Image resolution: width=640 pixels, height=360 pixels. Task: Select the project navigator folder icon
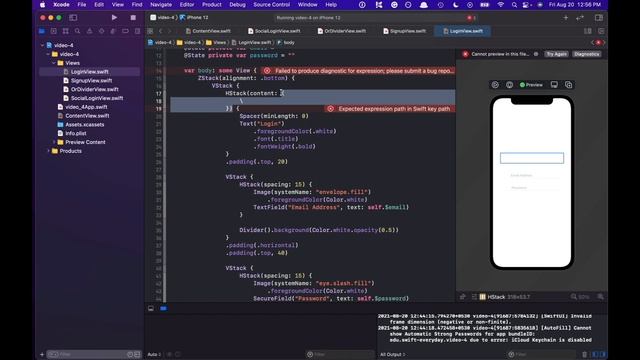[42, 31]
